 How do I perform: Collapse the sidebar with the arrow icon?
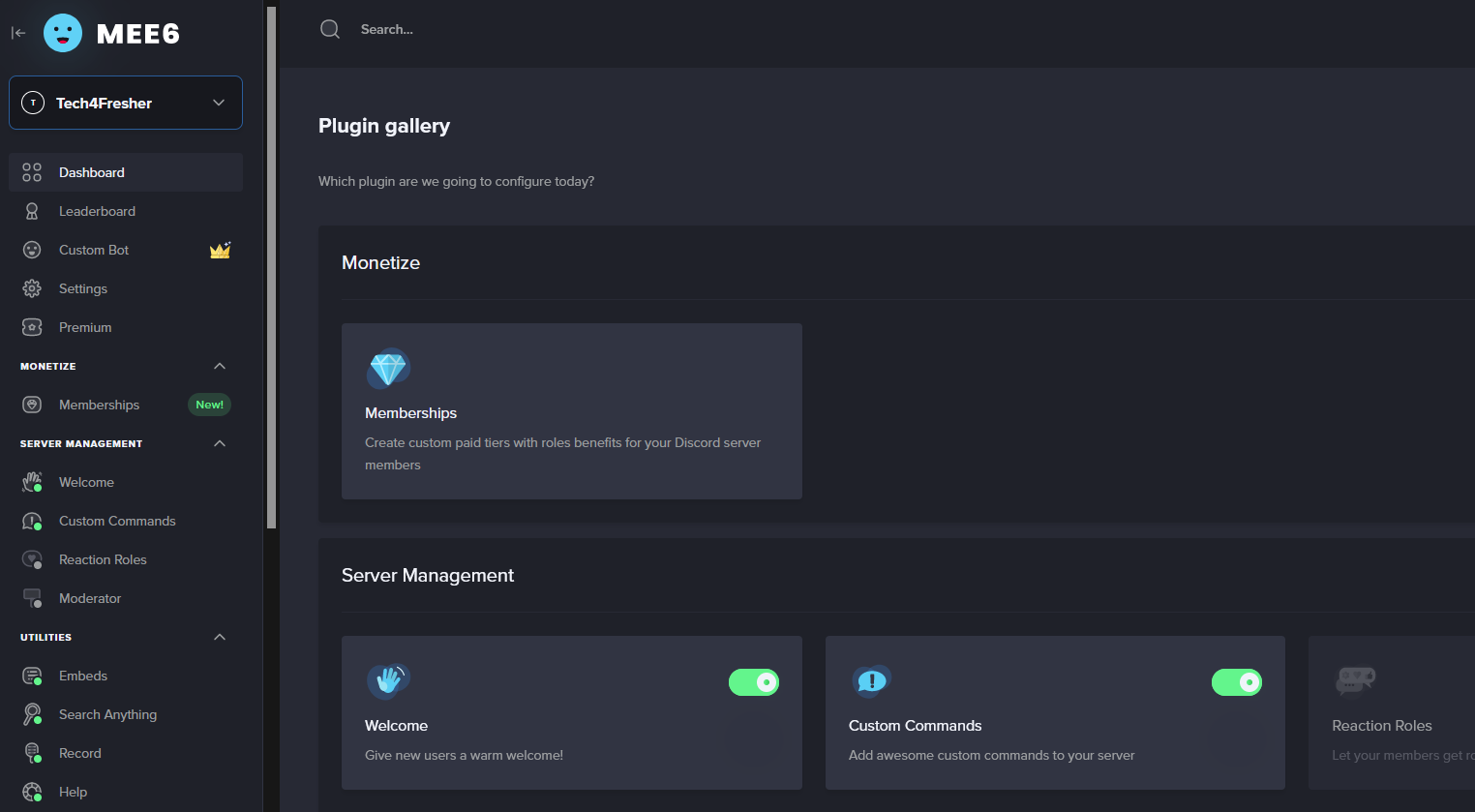tap(18, 33)
